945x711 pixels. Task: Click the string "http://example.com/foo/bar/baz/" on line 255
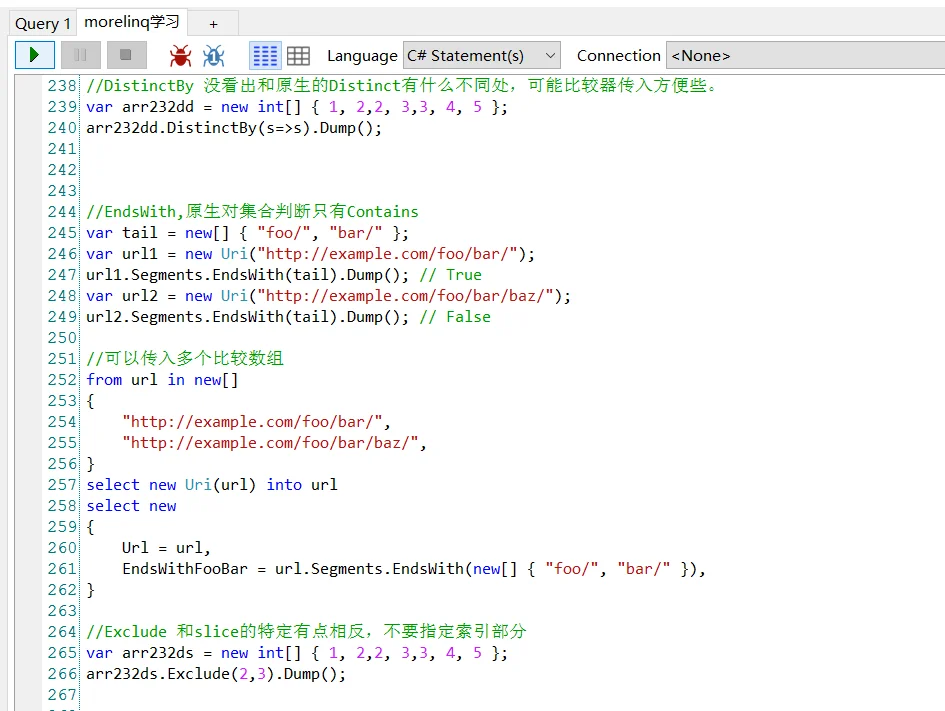[271, 443]
